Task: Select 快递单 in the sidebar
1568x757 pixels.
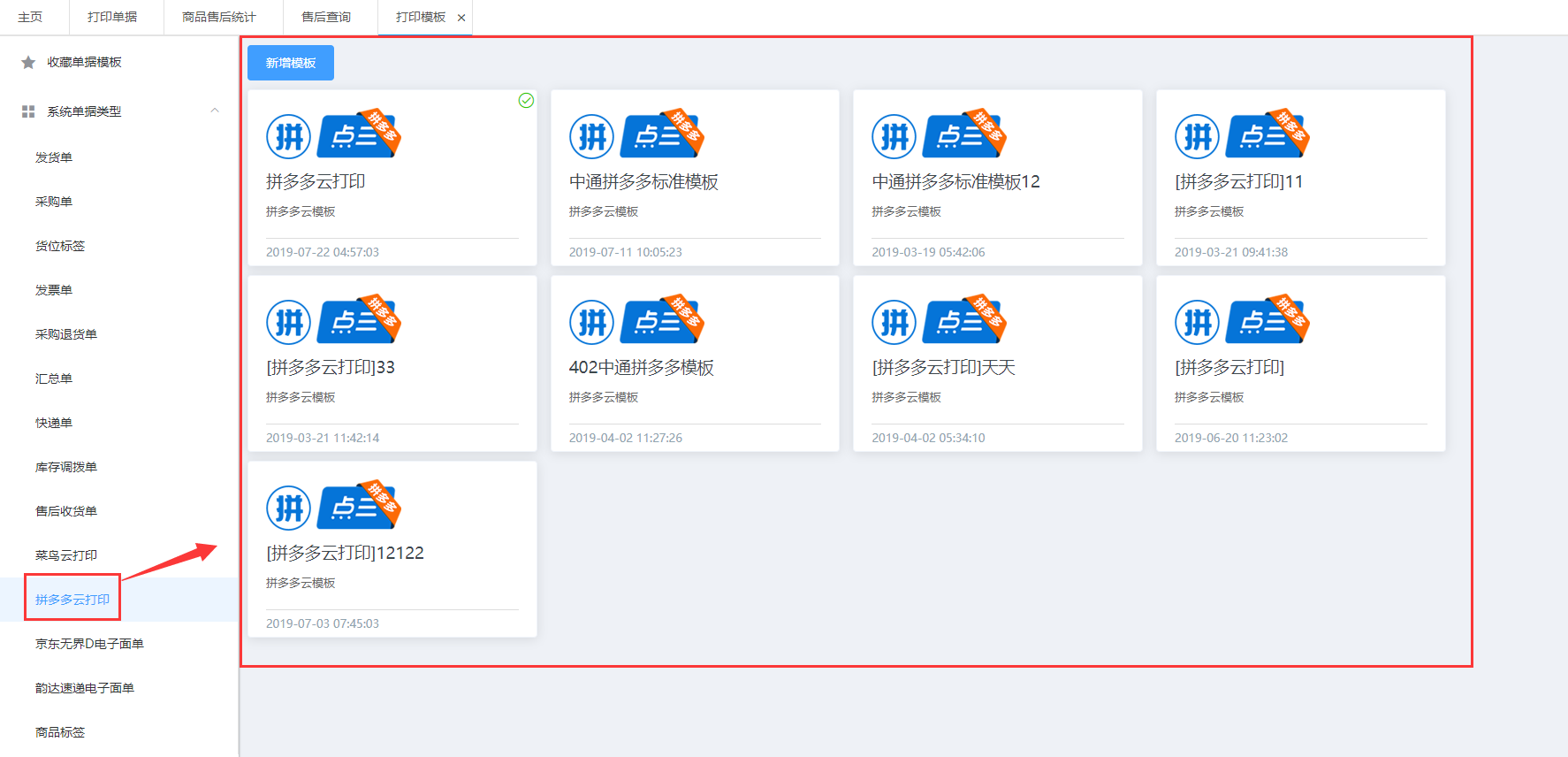Action: tap(54, 423)
